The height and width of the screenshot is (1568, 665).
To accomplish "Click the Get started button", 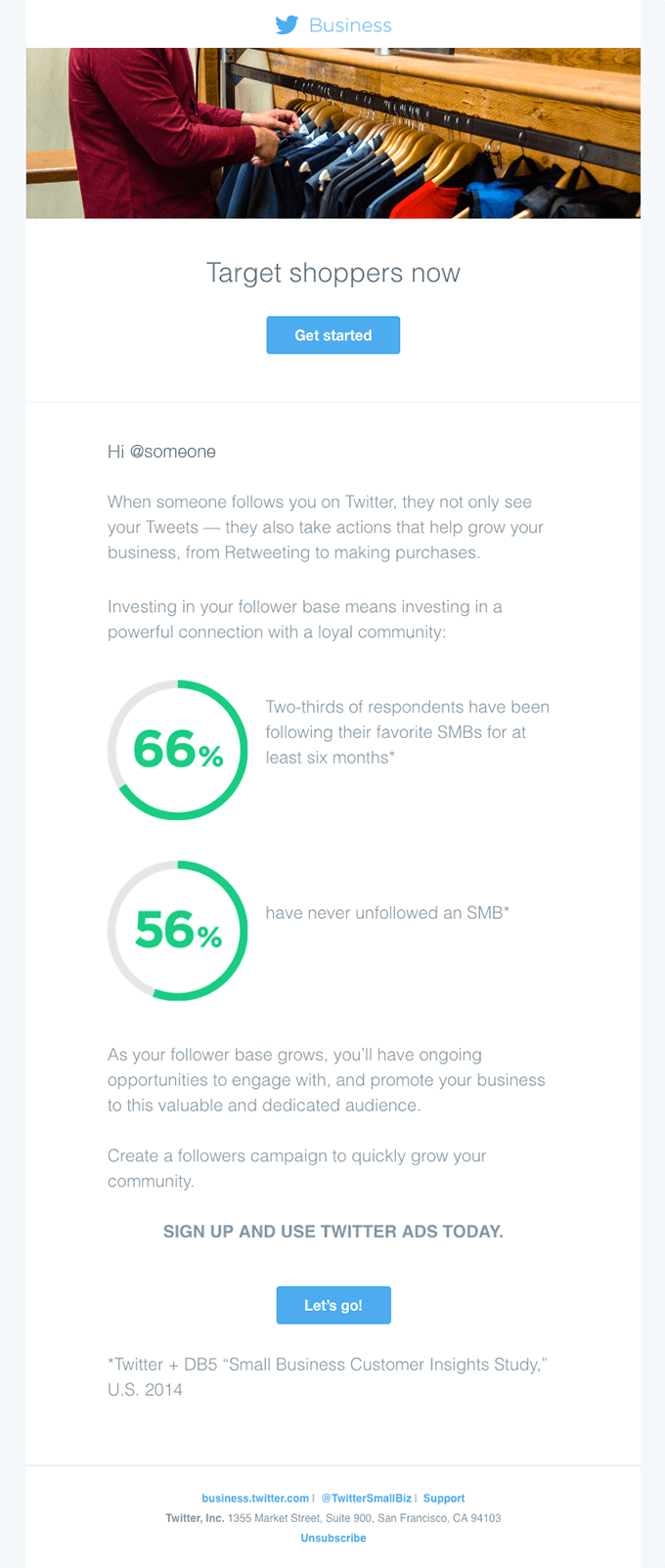I will 333,335.
